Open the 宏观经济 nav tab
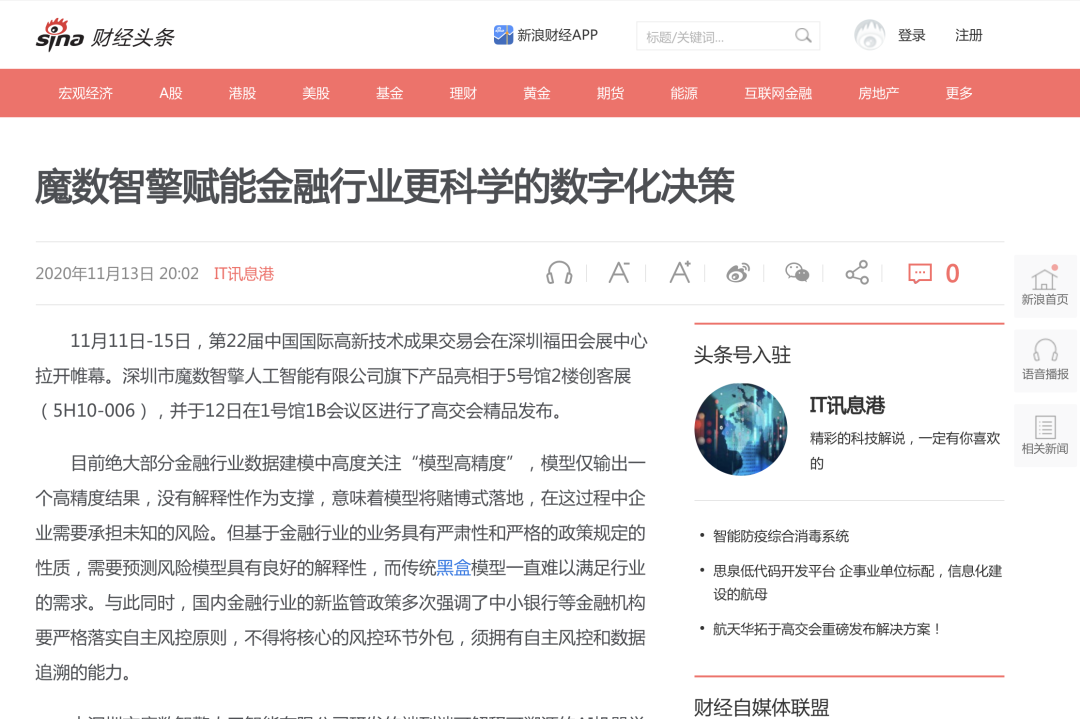 pos(85,93)
